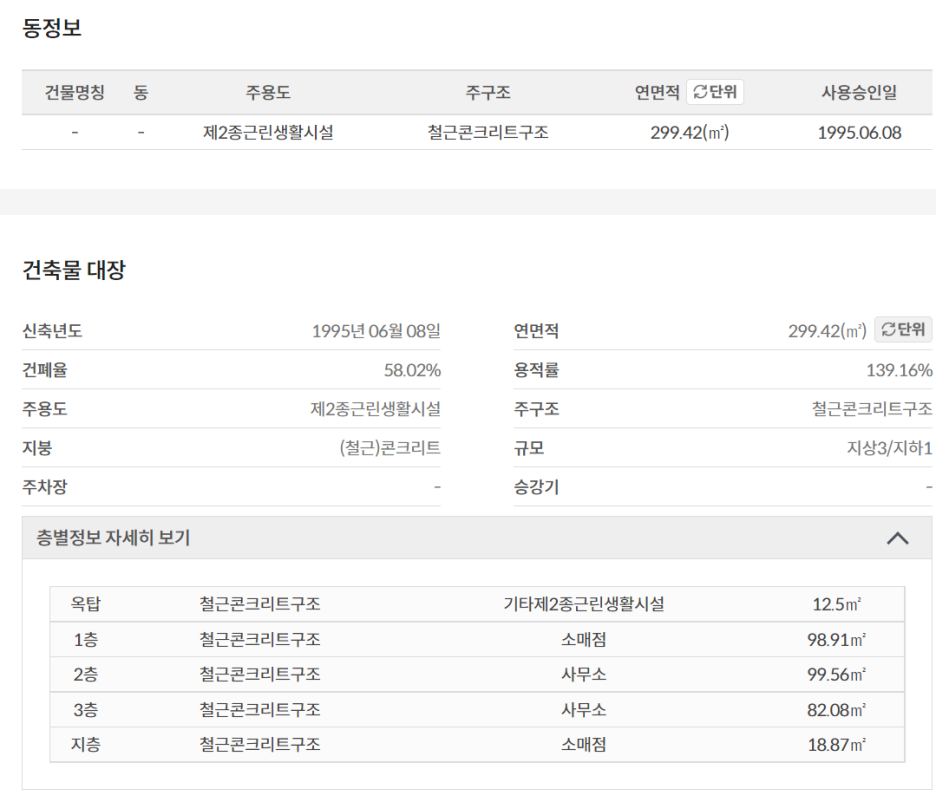Click the 주용도 column header in the 동정보 table
The image size is (936, 802).
[x=268, y=92]
